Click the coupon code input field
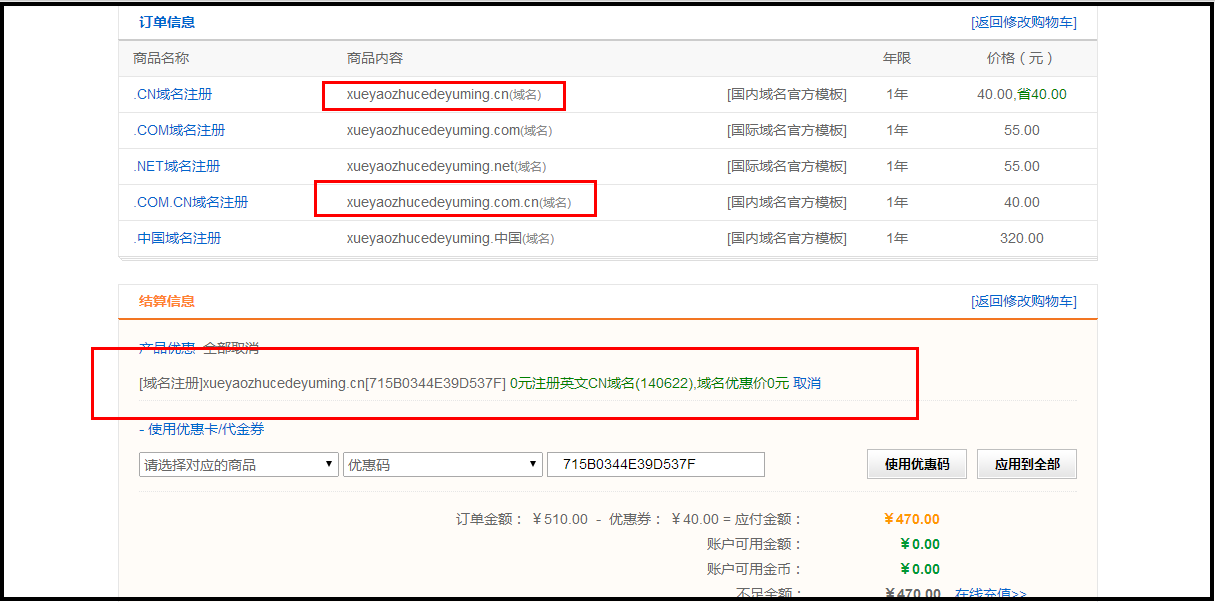This screenshot has height=602, width=1215. (x=655, y=465)
